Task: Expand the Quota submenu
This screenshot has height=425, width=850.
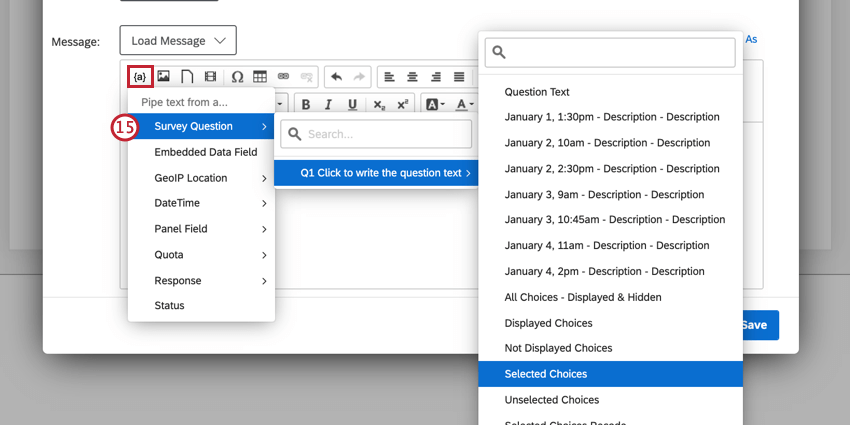Action: pos(201,255)
